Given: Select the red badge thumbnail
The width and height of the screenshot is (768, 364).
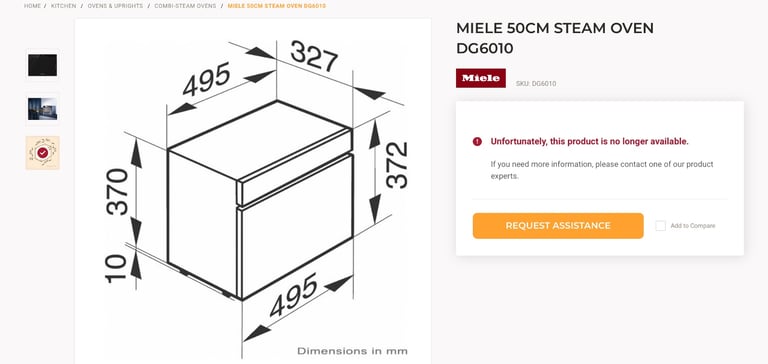Looking at the screenshot, I should coord(43,153).
